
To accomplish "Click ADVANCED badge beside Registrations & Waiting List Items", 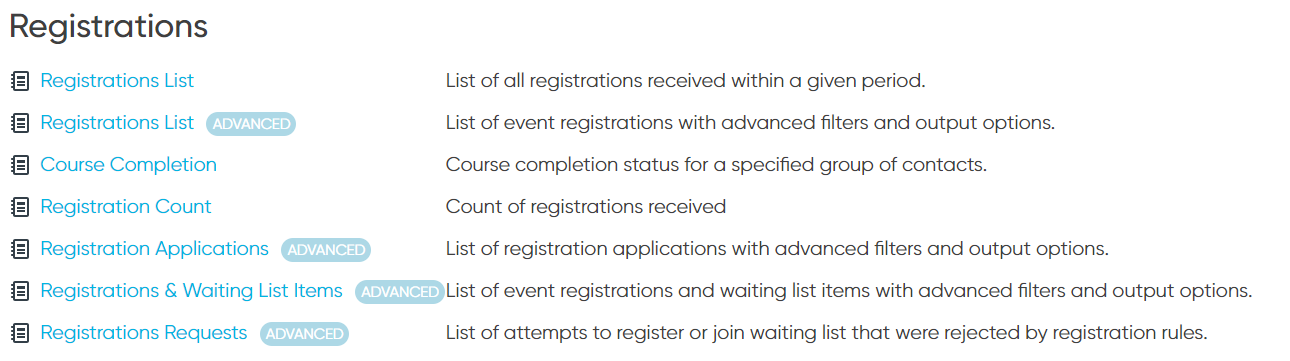I will pyautogui.click(x=399, y=292).
